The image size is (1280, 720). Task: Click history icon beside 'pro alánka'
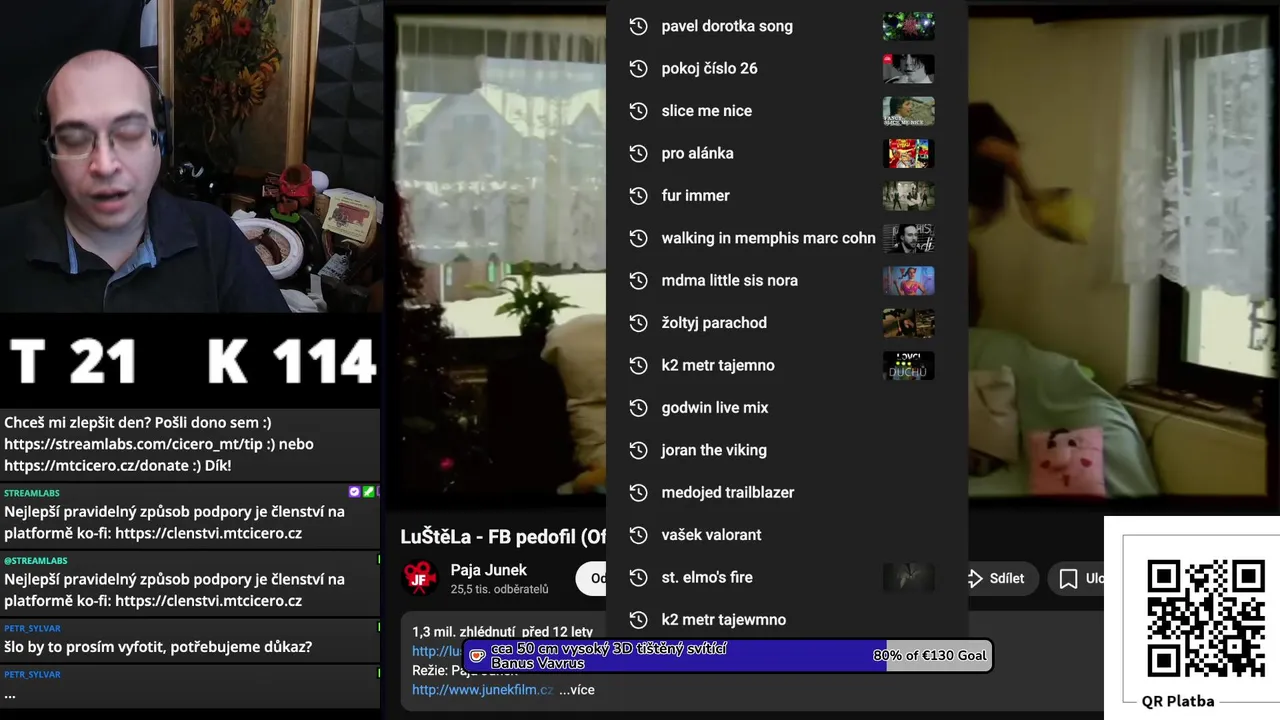point(638,153)
